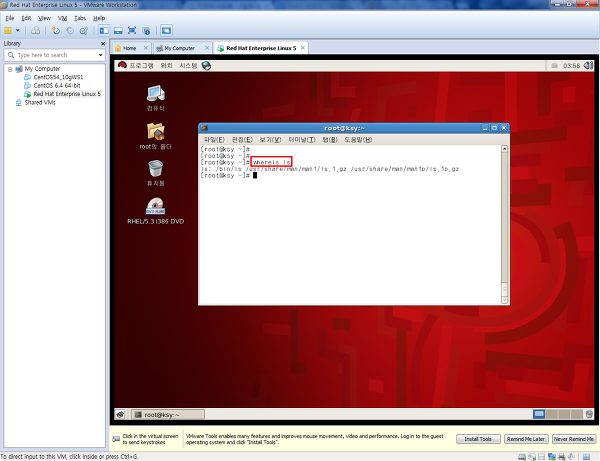Screen dimensions: 600x461
Task: Switch to first workspace in switcher
Action: [x=539, y=414]
